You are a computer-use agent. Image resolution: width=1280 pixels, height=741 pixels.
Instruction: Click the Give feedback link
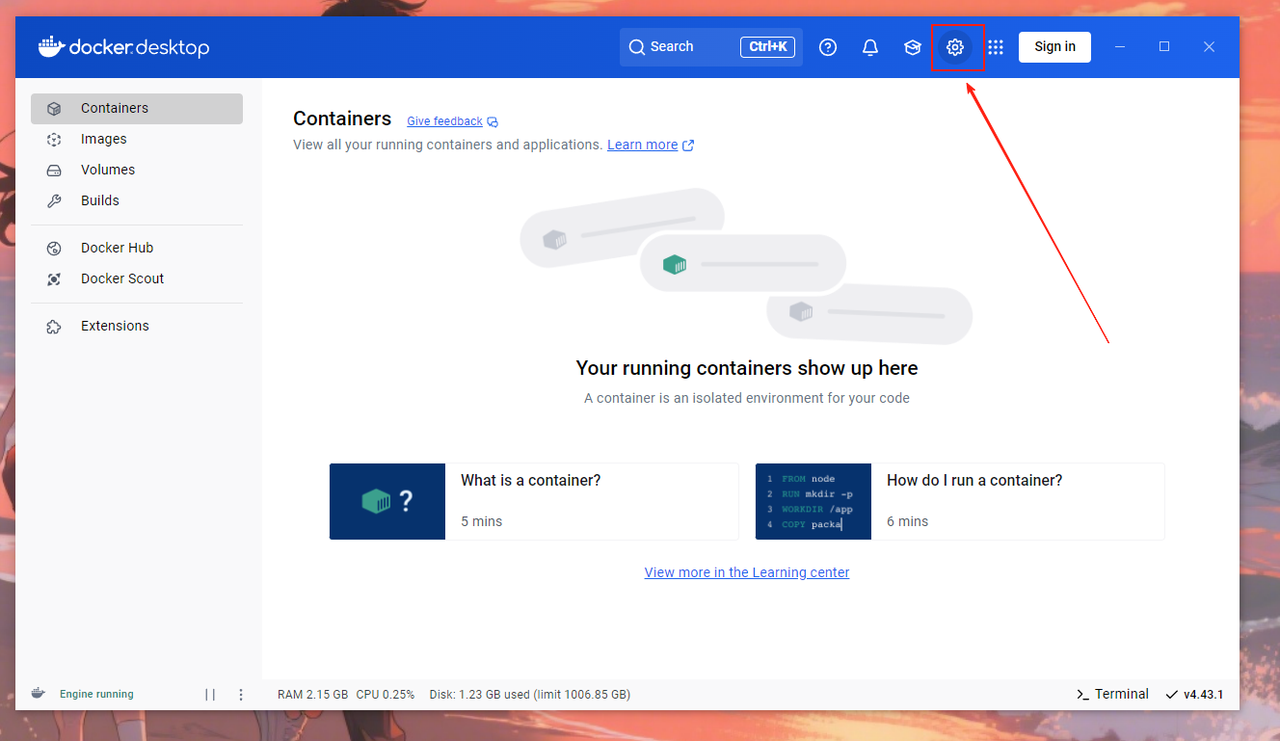click(445, 121)
